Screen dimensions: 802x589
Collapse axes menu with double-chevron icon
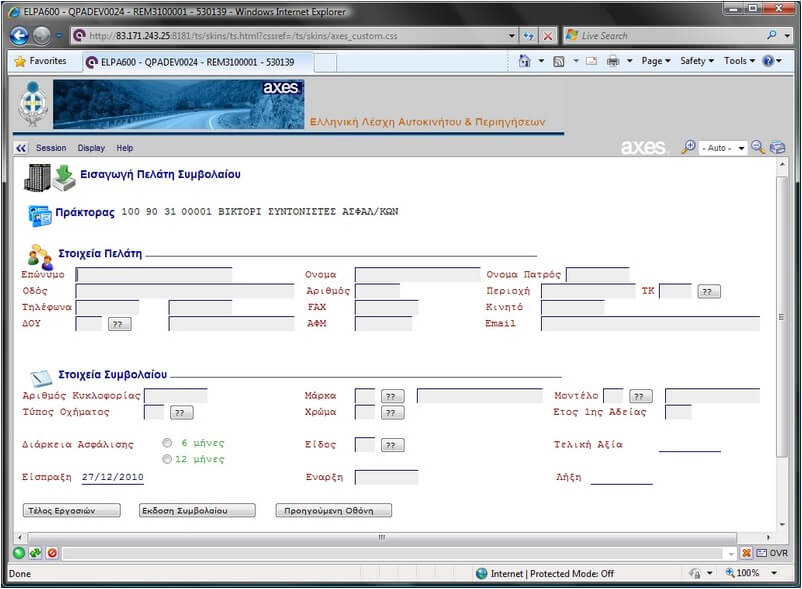(x=20, y=148)
